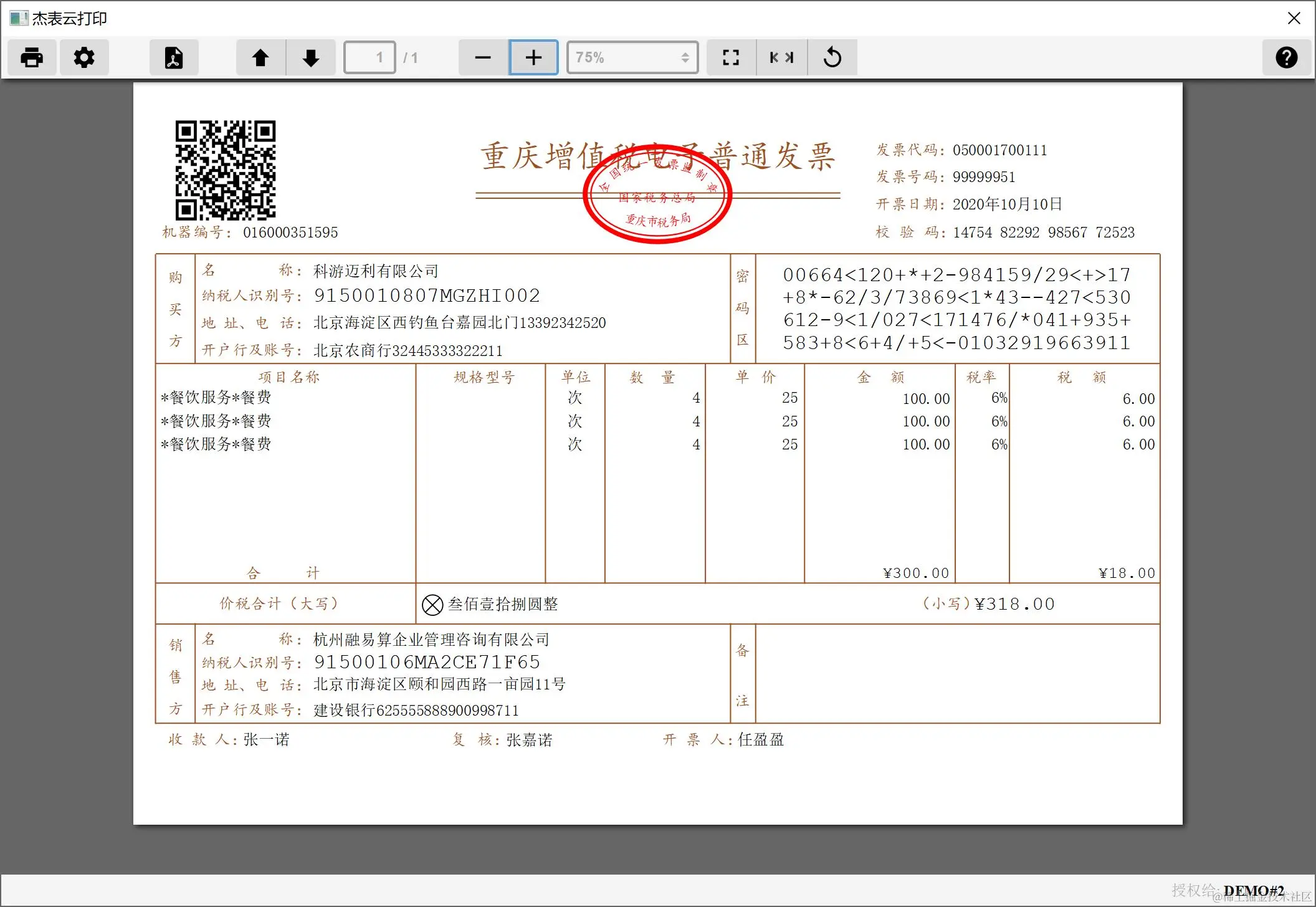Click the 杰表云打印 title bar app icon

[x=18, y=18]
